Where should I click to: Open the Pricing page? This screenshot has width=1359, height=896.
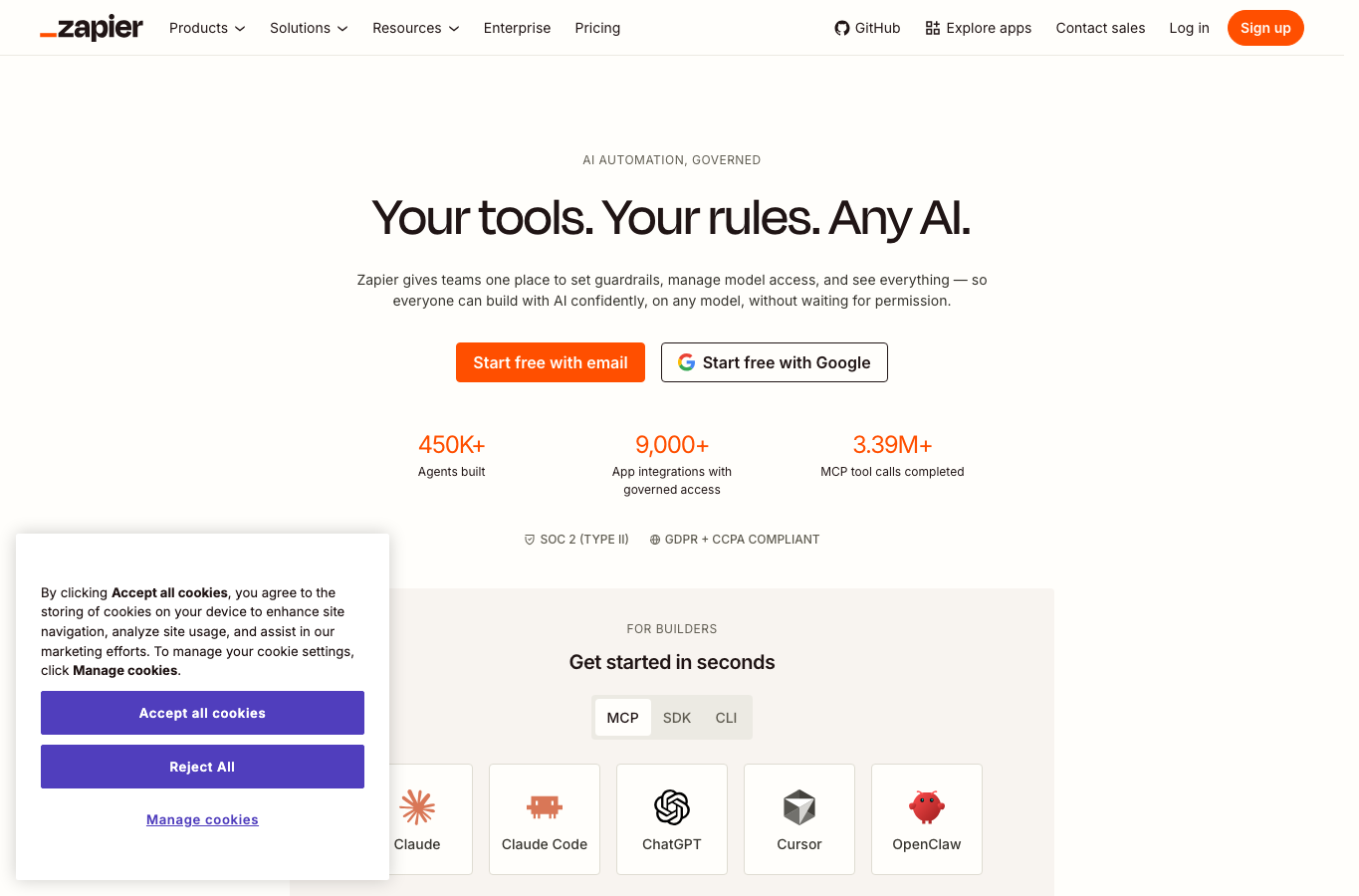(x=597, y=28)
